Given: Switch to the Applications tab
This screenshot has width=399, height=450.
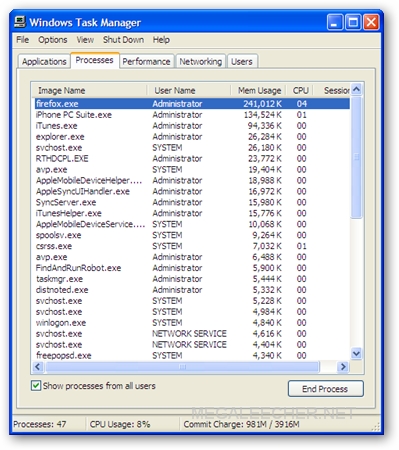Looking at the screenshot, I should [44, 62].
